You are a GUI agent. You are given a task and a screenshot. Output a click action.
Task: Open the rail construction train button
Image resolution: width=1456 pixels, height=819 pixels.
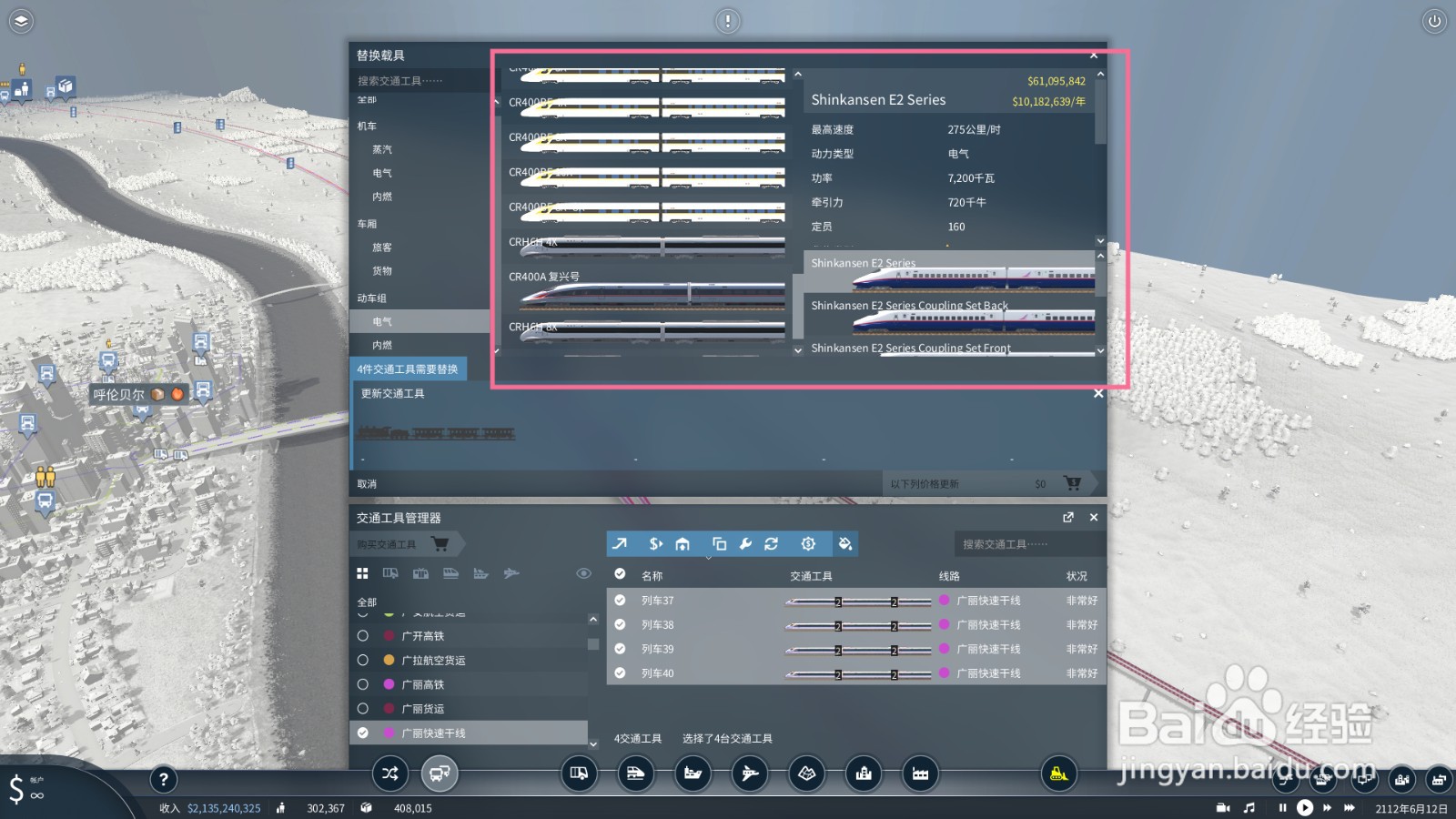635,773
